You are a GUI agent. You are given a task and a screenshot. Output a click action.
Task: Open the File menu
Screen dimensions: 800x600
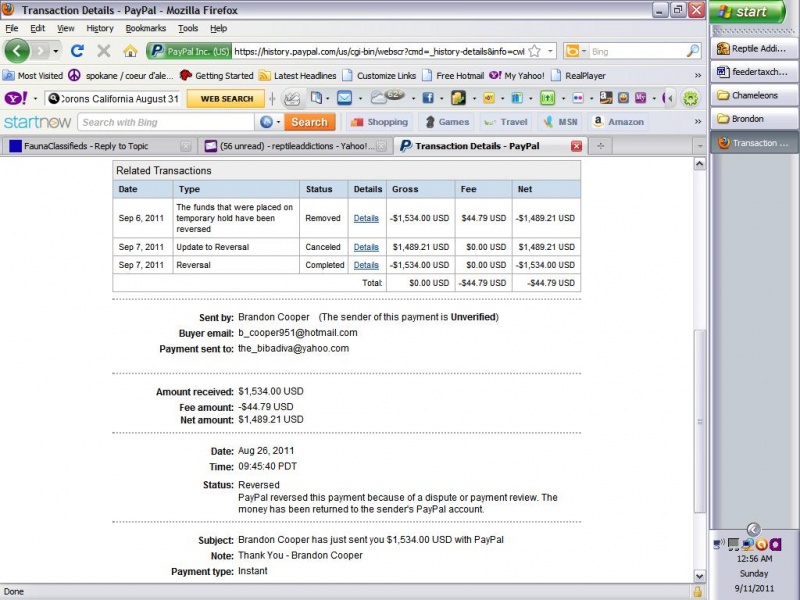point(11,28)
